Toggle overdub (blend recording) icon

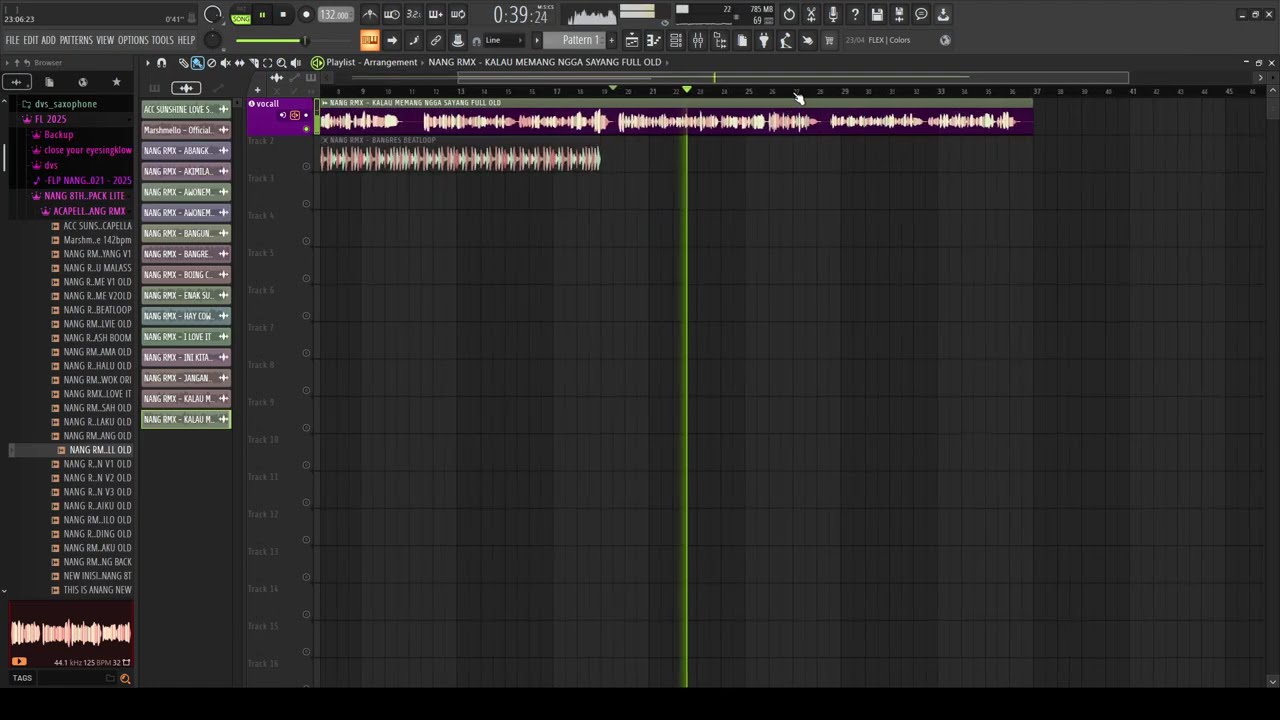pos(436,14)
